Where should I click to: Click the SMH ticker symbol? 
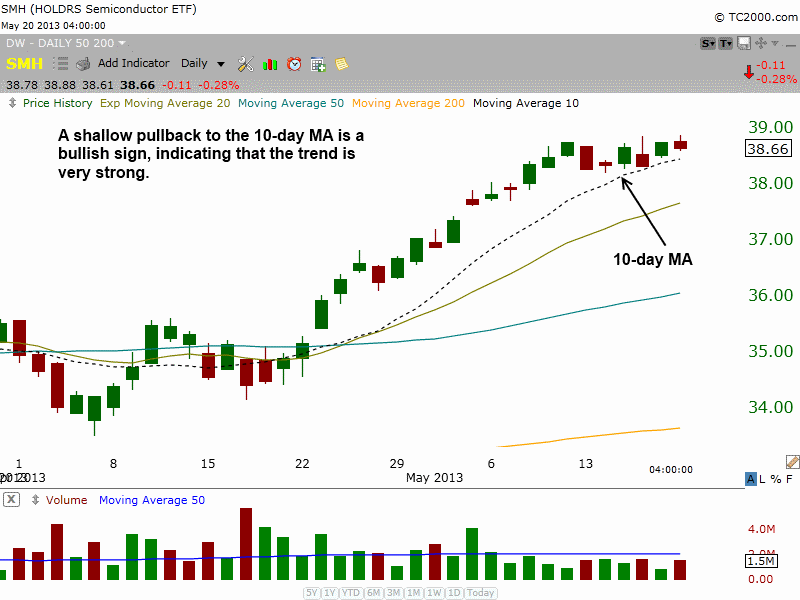pos(24,64)
